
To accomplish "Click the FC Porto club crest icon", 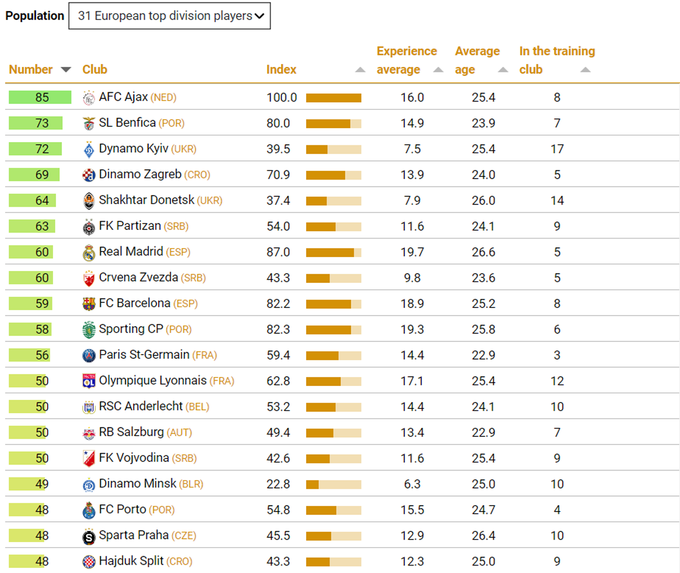I will [89, 510].
